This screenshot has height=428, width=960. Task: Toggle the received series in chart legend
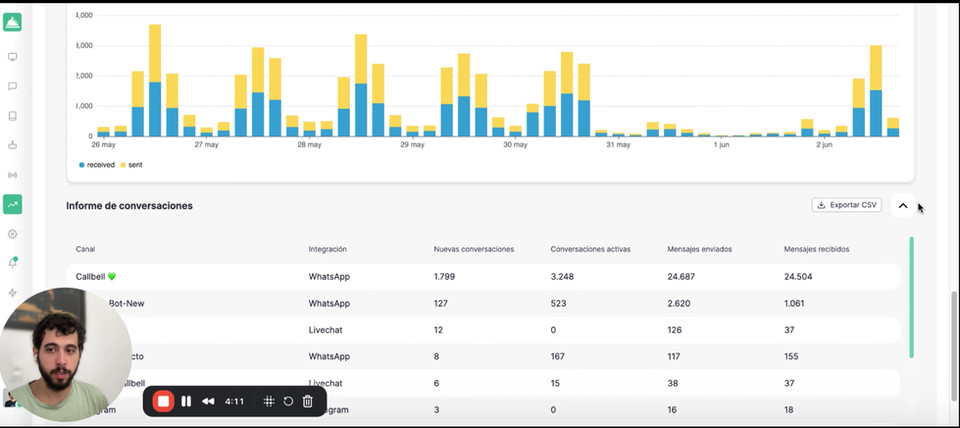pyautogui.click(x=97, y=165)
